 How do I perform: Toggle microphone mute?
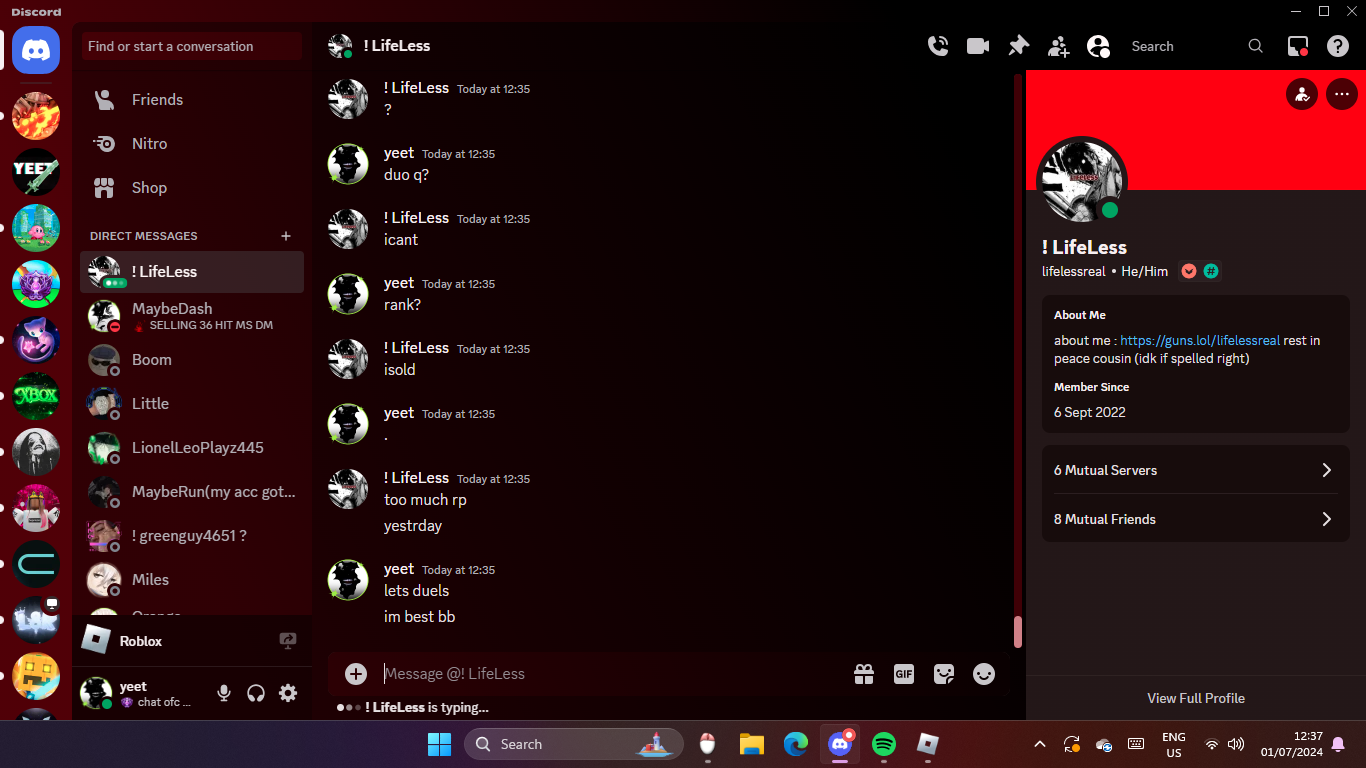224,693
